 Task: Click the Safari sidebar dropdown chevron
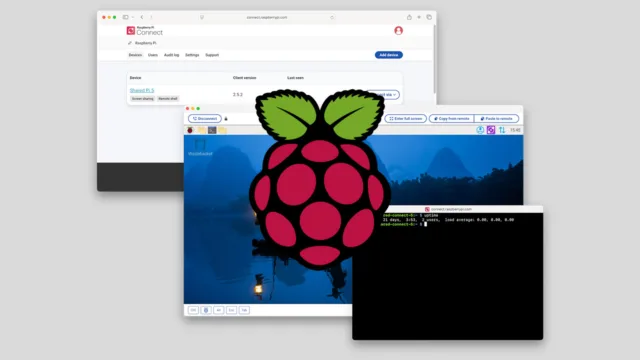133,17
